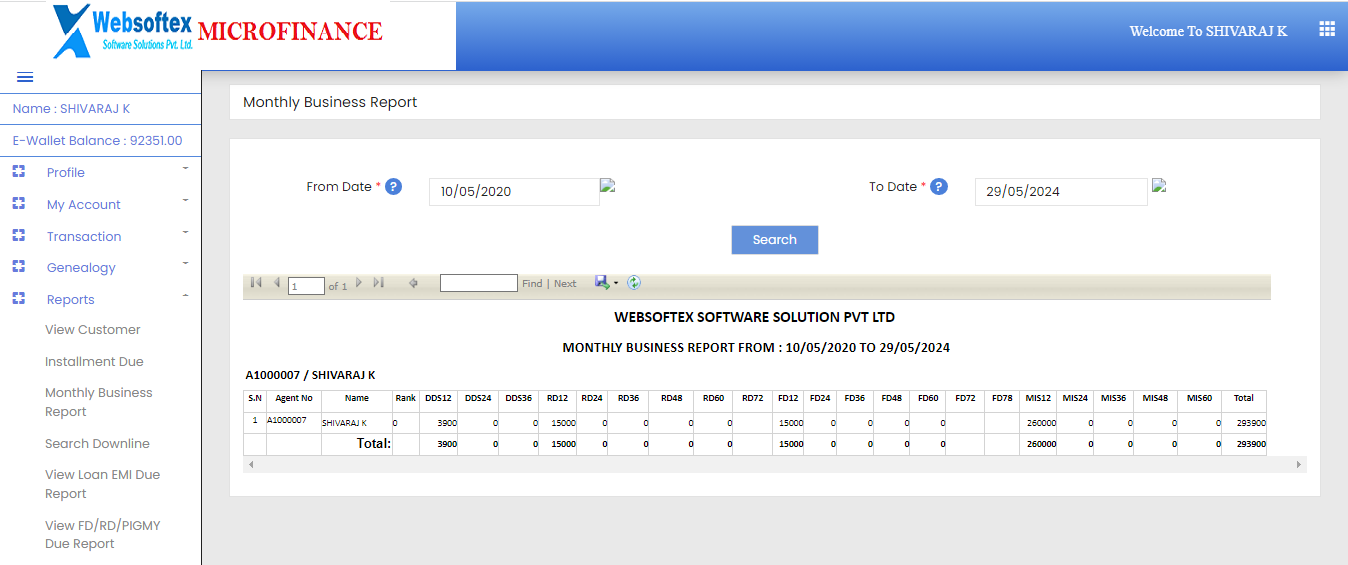Open Monthly Business Report link

tap(99, 402)
